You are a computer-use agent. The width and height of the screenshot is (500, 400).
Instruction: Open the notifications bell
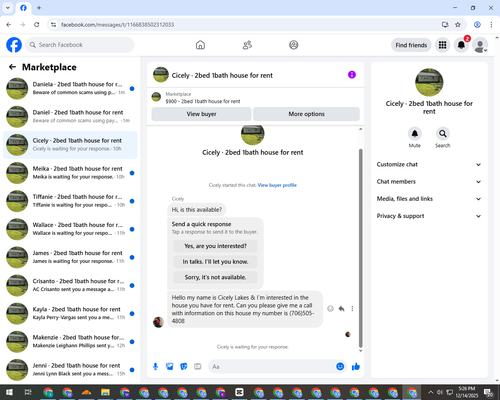pos(461,45)
